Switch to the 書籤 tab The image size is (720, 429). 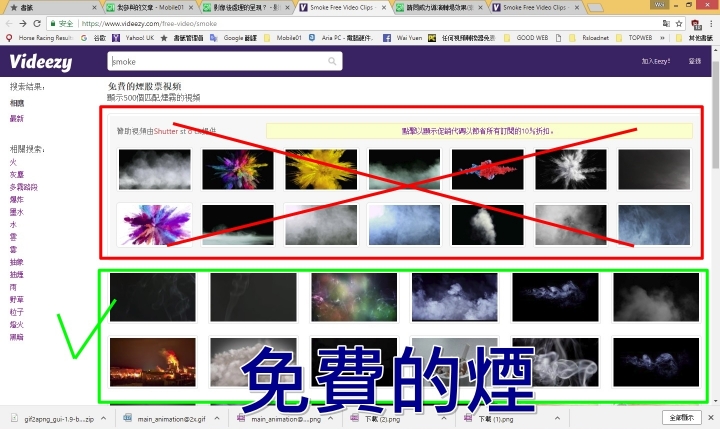tap(51, 7)
